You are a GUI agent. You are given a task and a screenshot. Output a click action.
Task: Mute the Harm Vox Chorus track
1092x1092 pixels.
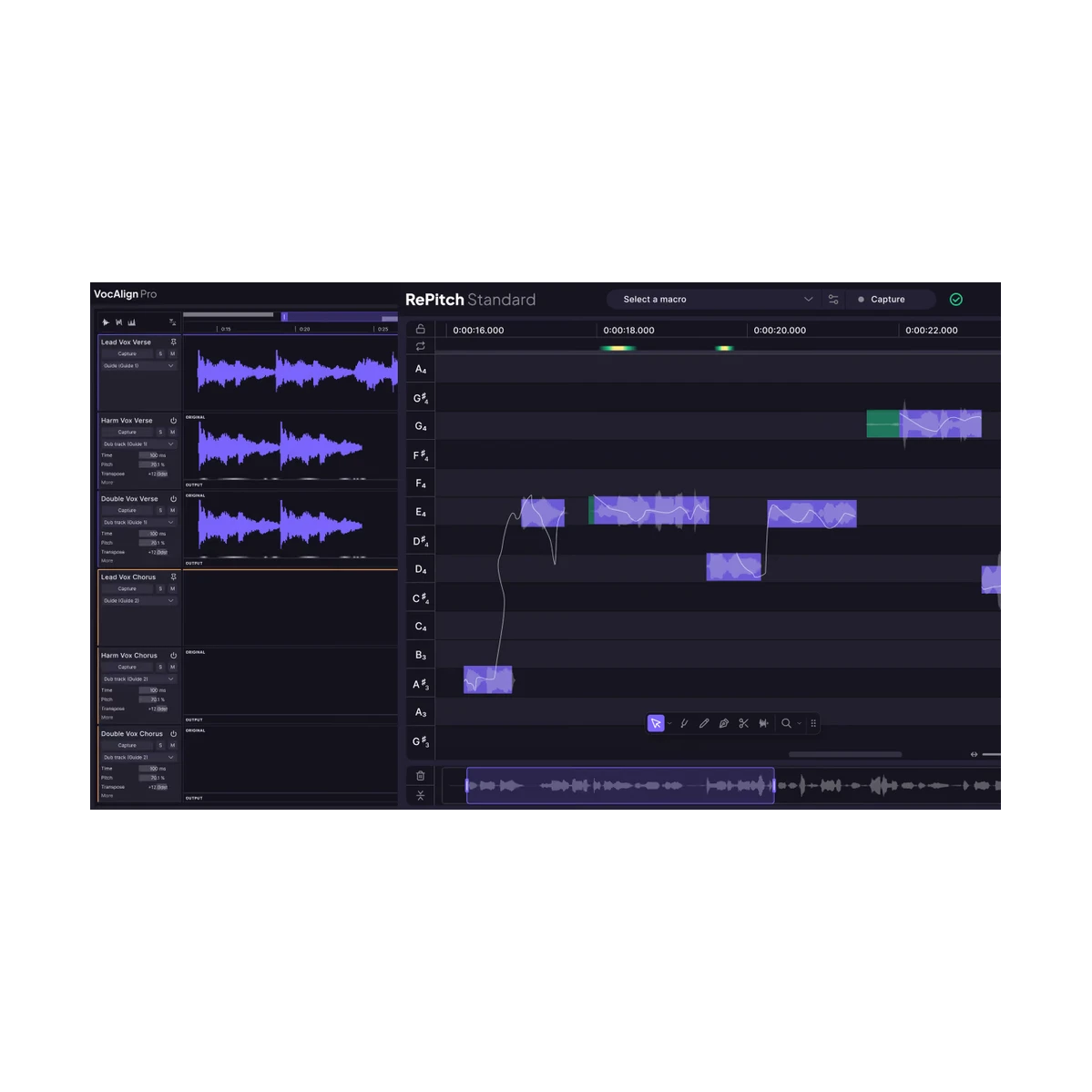[x=173, y=668]
